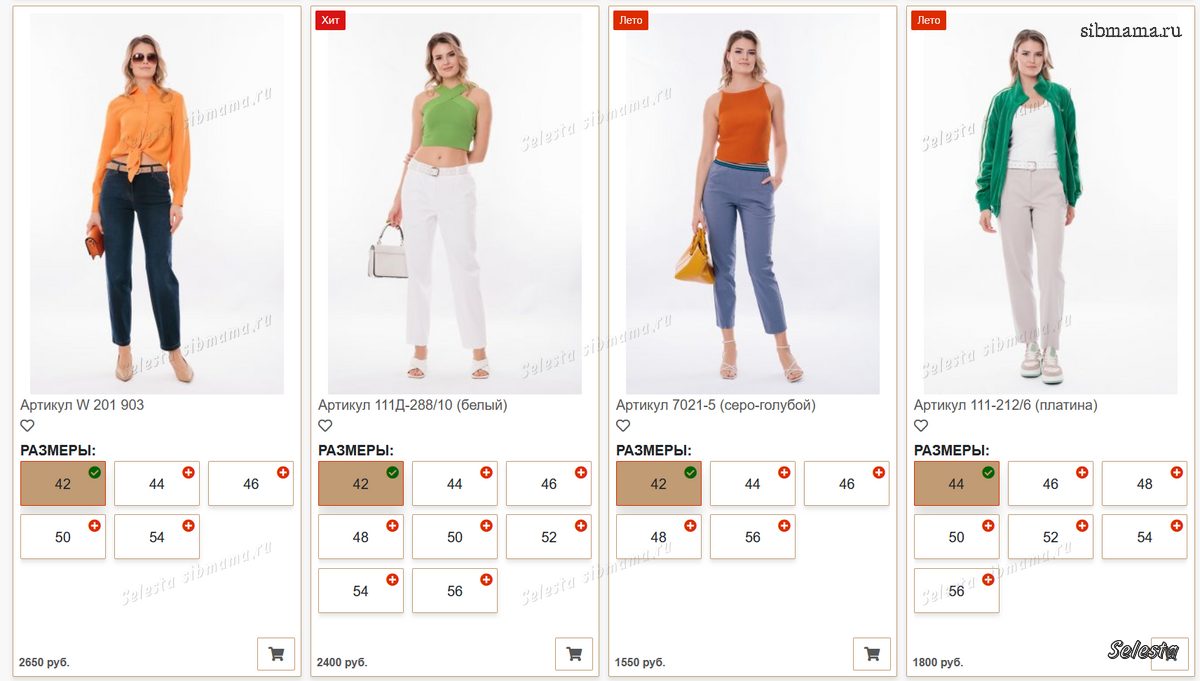Click the Лето tag on article 7021-5
Screen dimensions: 1200x681
tap(631, 20)
